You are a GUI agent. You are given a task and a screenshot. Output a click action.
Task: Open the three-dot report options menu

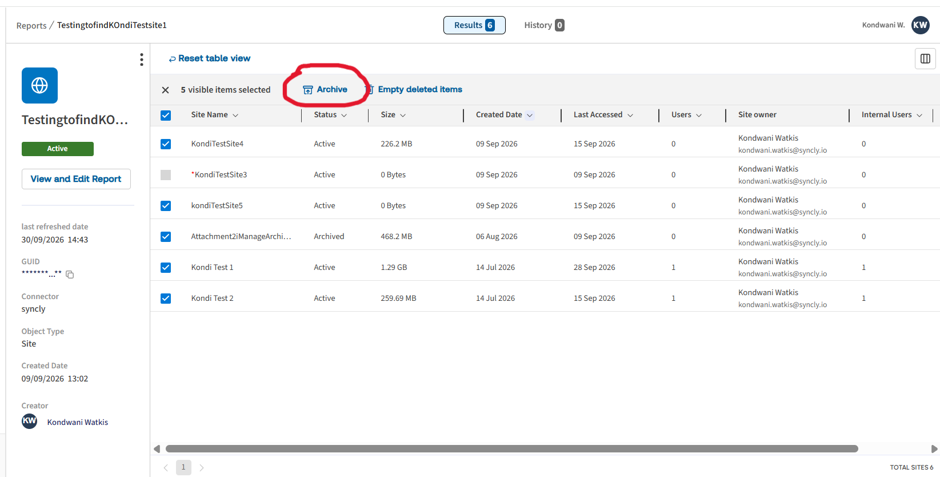click(141, 59)
